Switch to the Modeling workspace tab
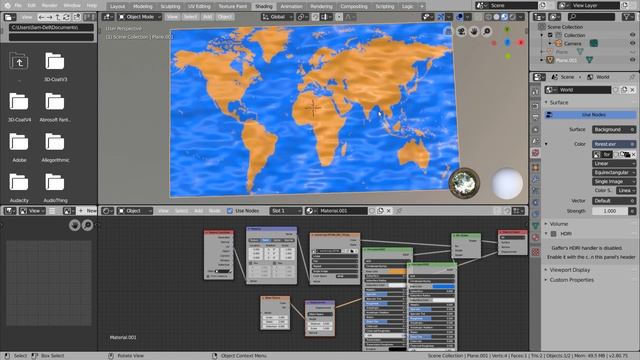The height and width of the screenshot is (360, 640). pos(142,6)
